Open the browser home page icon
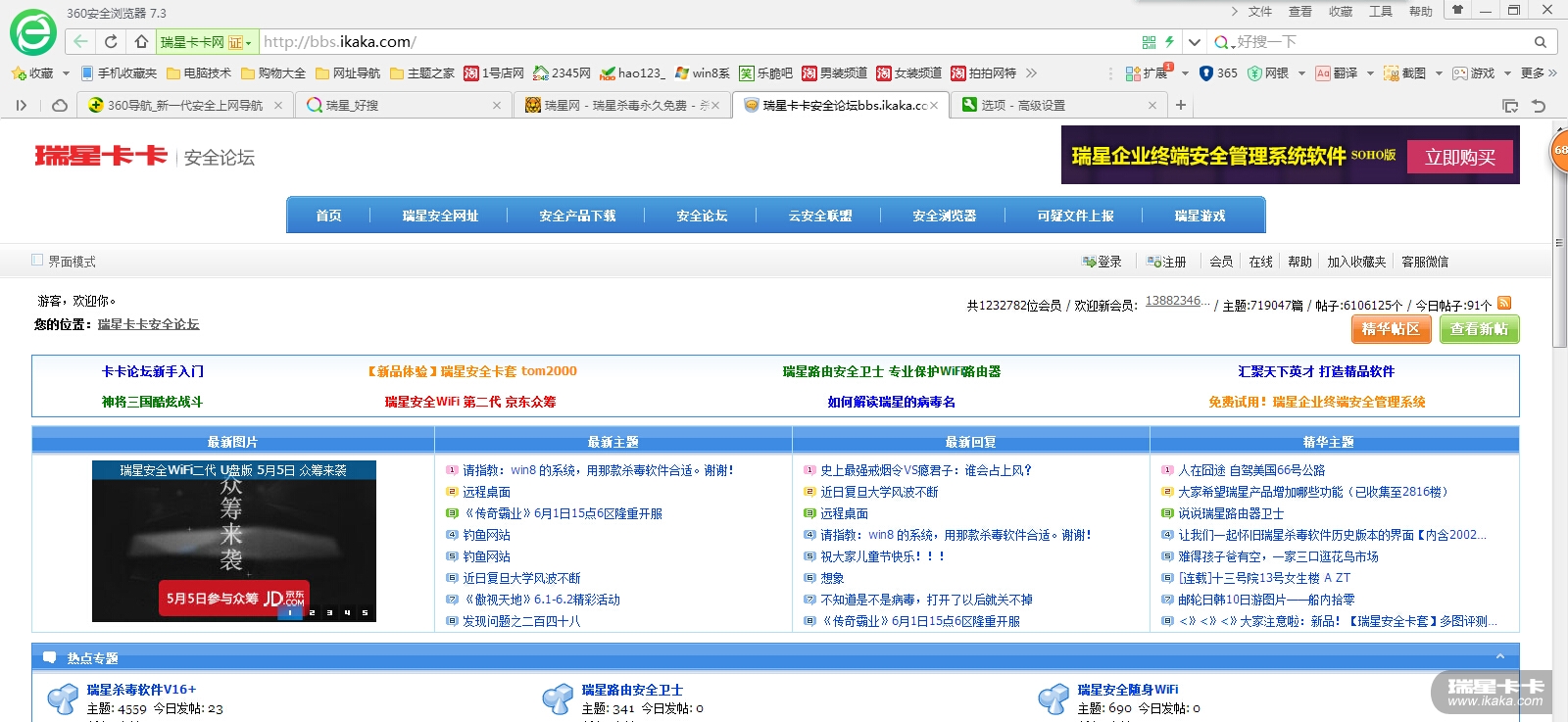Screen dimensions: 1568x722 pos(141,42)
